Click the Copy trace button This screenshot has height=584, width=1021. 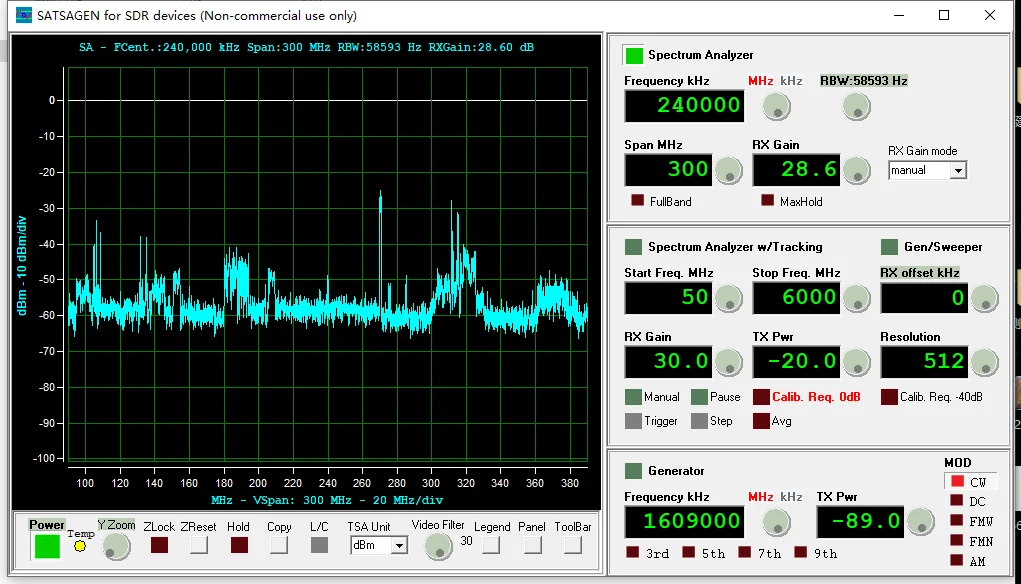click(x=279, y=546)
